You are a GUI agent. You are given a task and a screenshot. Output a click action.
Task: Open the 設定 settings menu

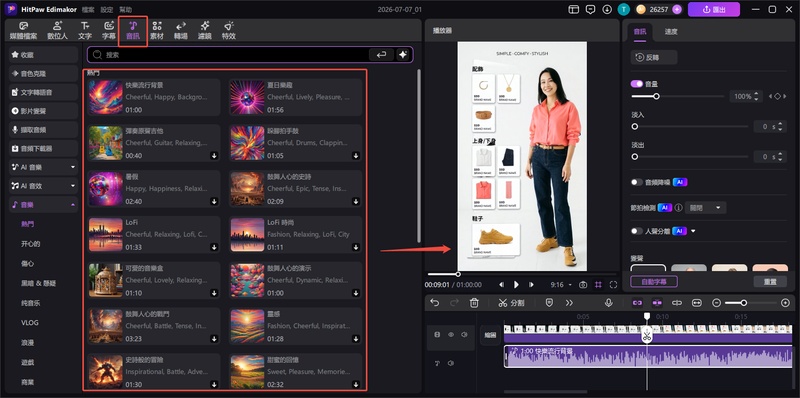(107, 10)
